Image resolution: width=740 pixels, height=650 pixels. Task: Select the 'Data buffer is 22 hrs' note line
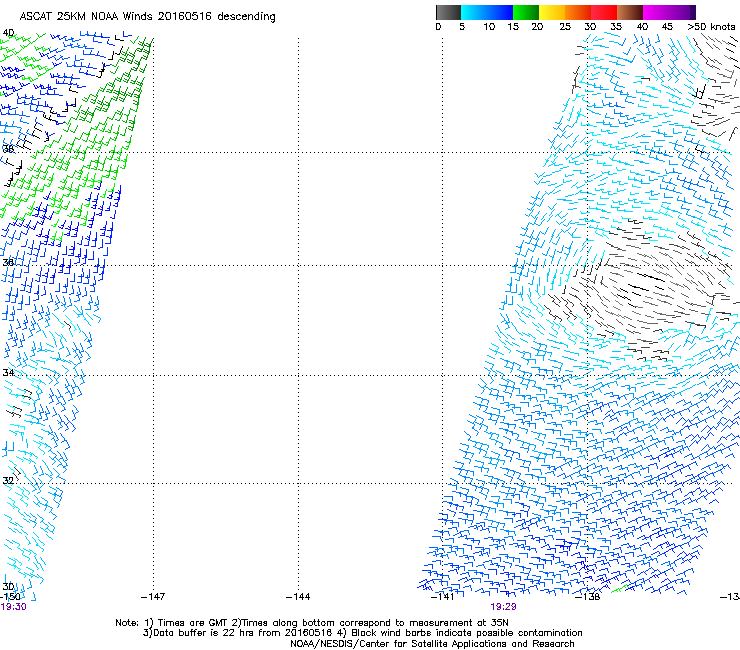(x=362, y=633)
